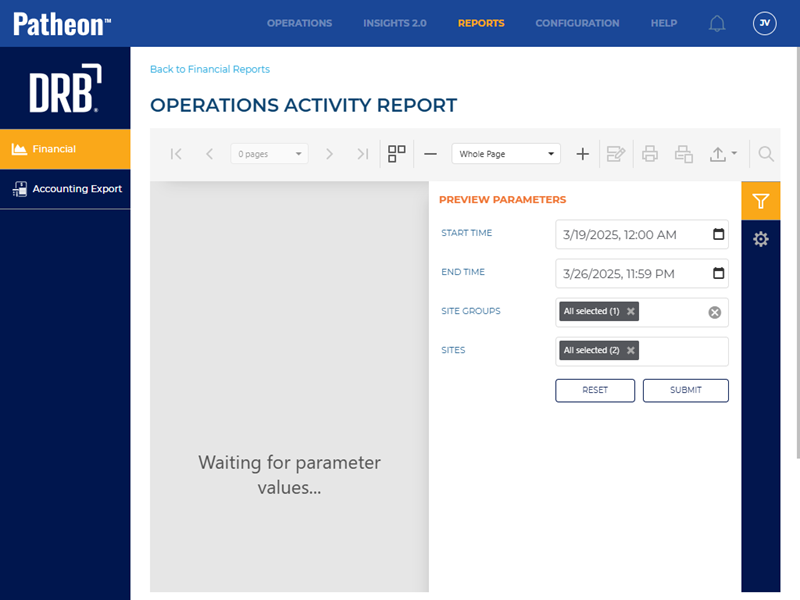Image resolution: width=800 pixels, height=600 pixels.
Task: Open the Operations menu
Action: [x=299, y=23]
